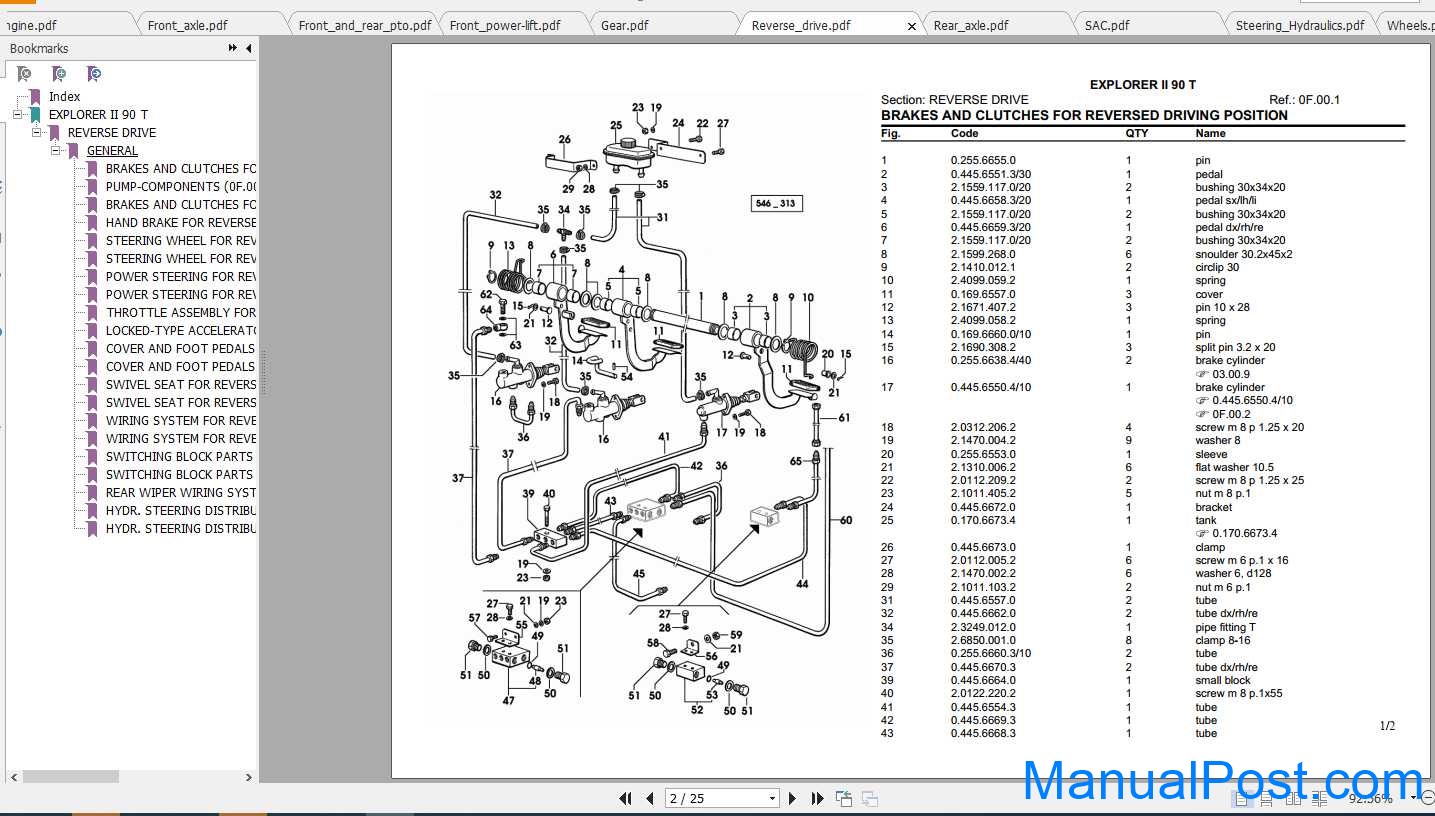Click right arrow of bookmarks horizontal scrollbar
Viewport: 1435px width, 816px height.
(x=249, y=777)
